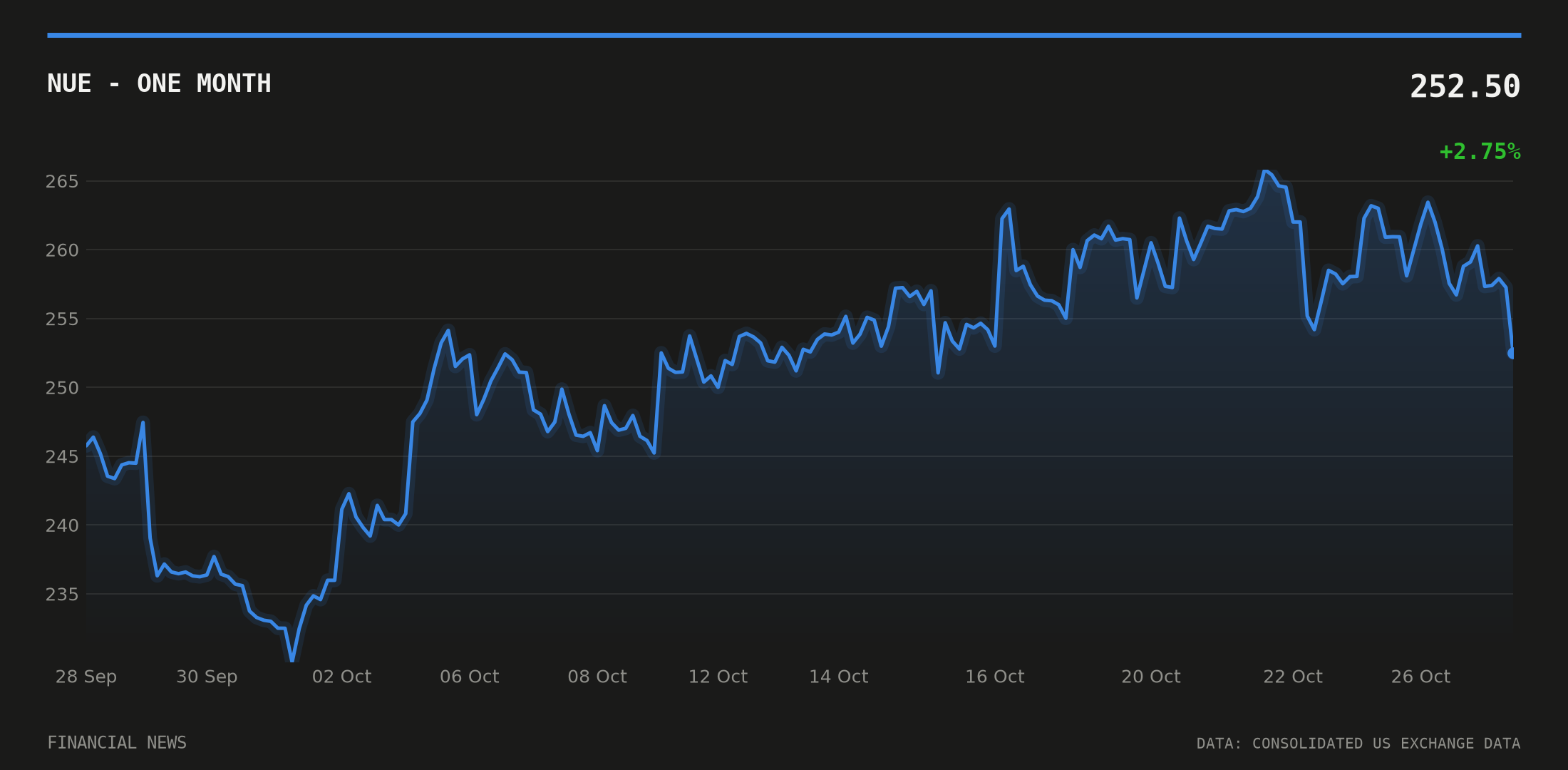This screenshot has width=1568, height=770.
Task: Click the 20 Oct date label
Action: pos(1150,677)
